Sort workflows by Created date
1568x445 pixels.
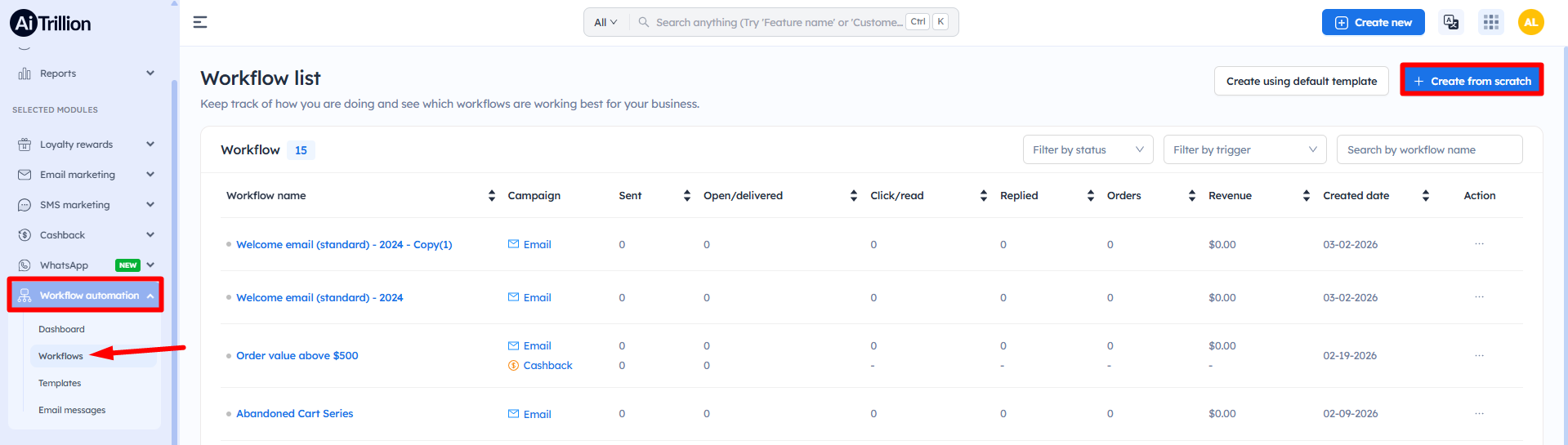pyautogui.click(x=1425, y=196)
